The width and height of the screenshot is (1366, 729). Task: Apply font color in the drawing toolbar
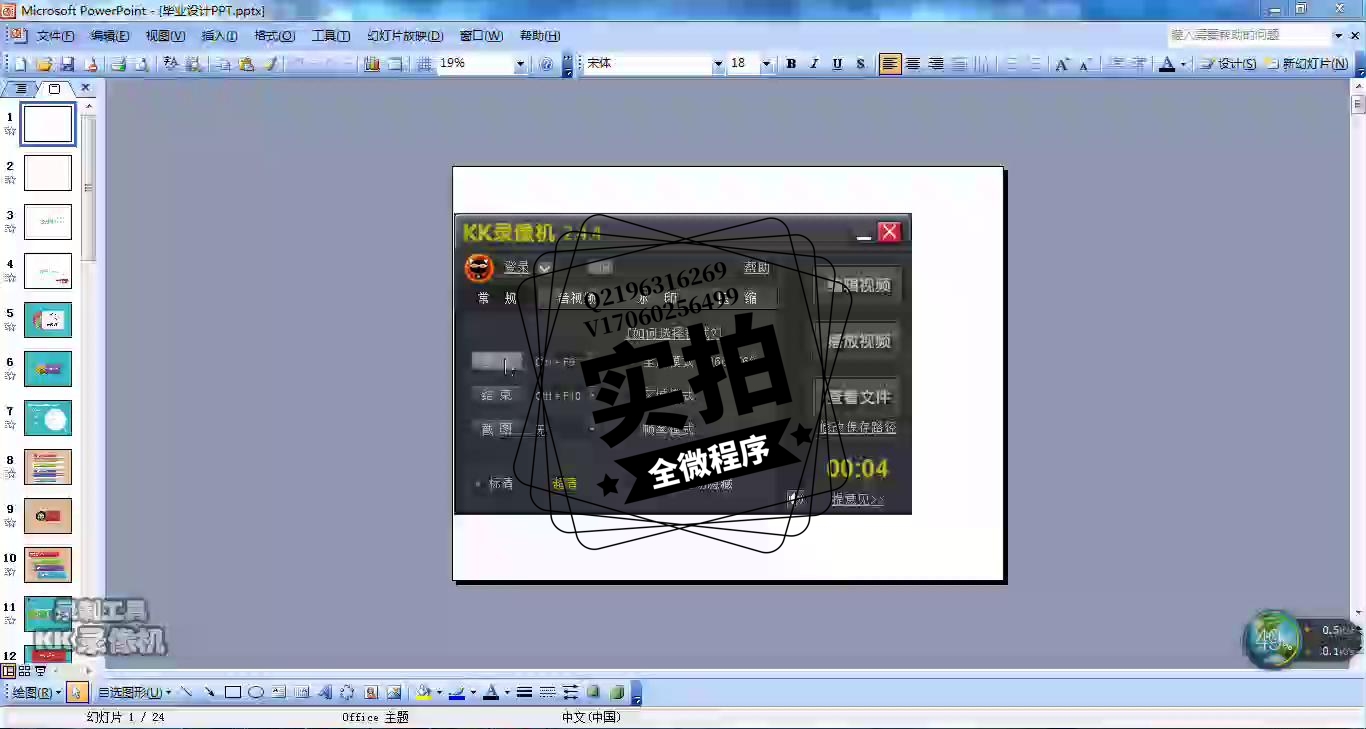(491, 692)
